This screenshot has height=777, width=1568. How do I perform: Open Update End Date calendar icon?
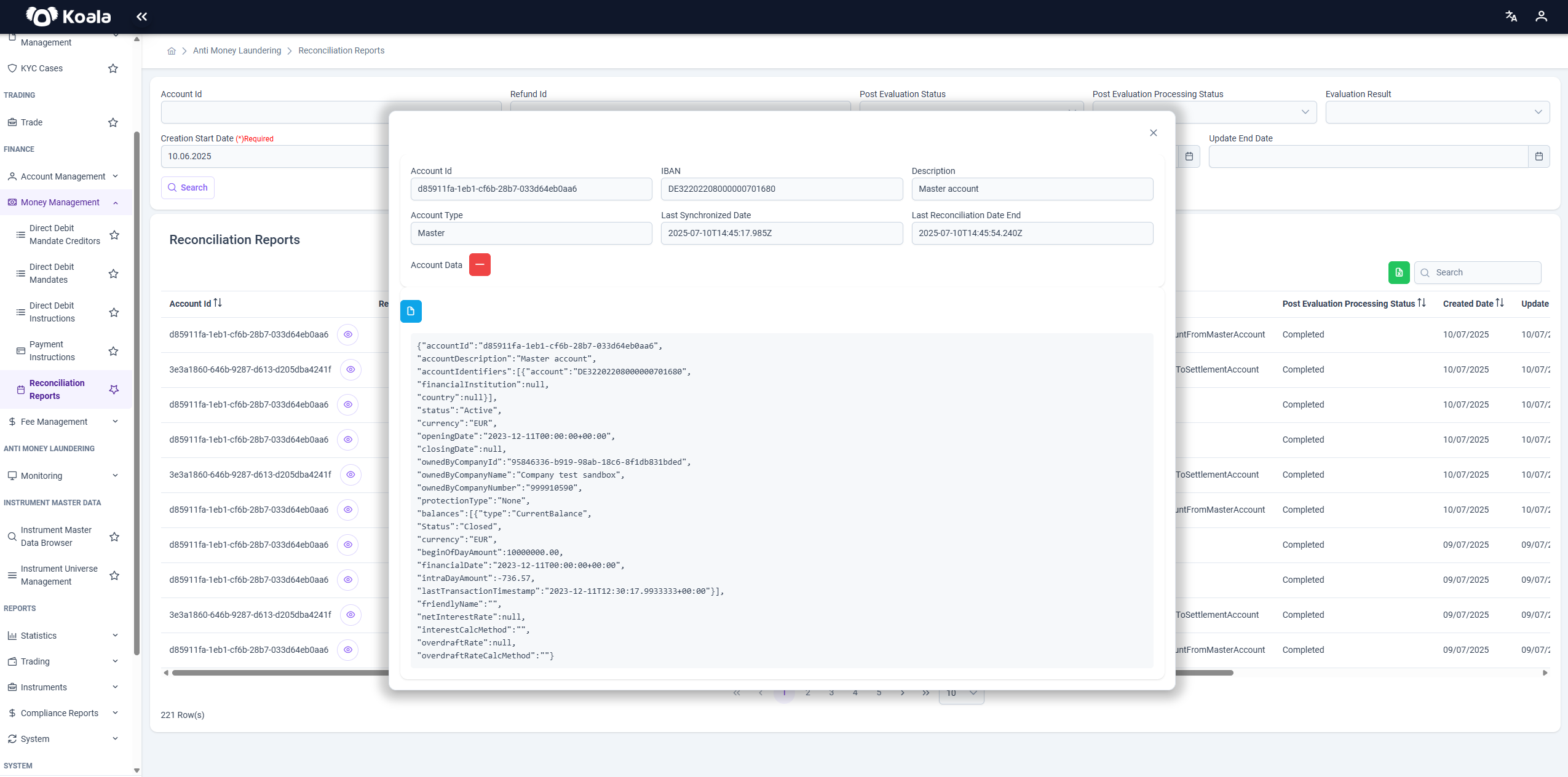coord(1538,157)
